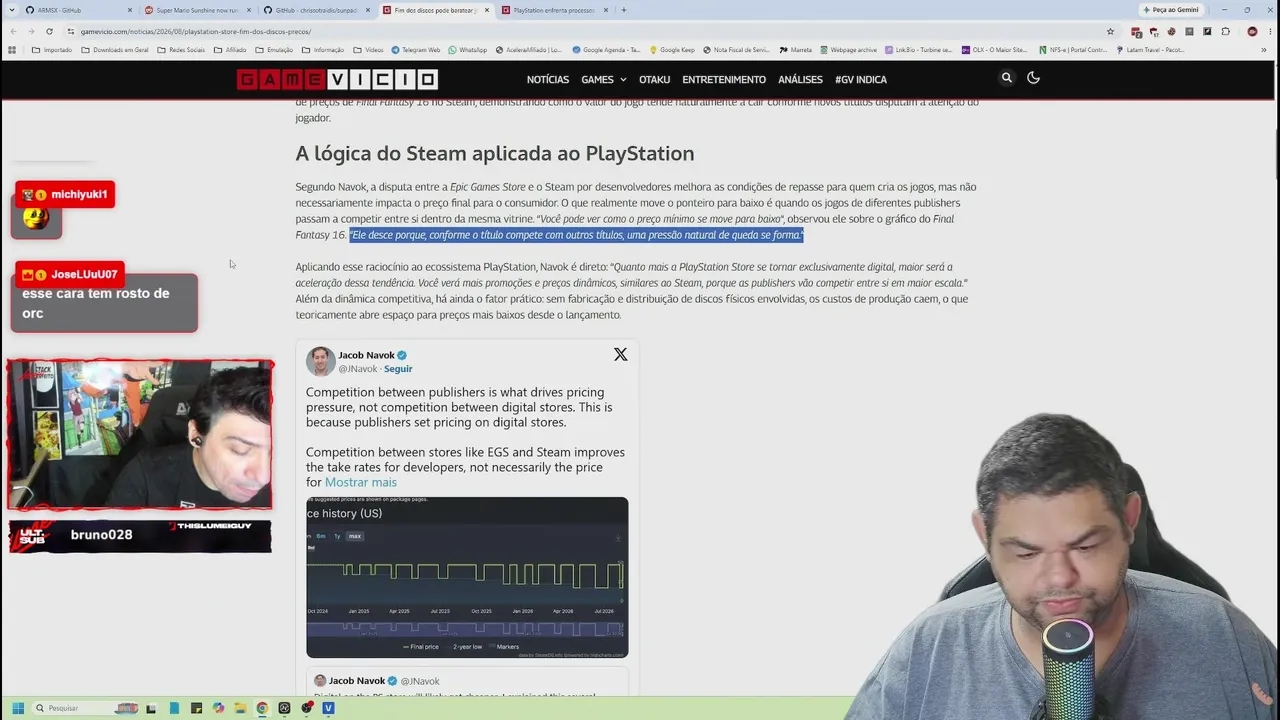
Task: Open Downloads em Geral bookmarks folder
Action: 115,49
